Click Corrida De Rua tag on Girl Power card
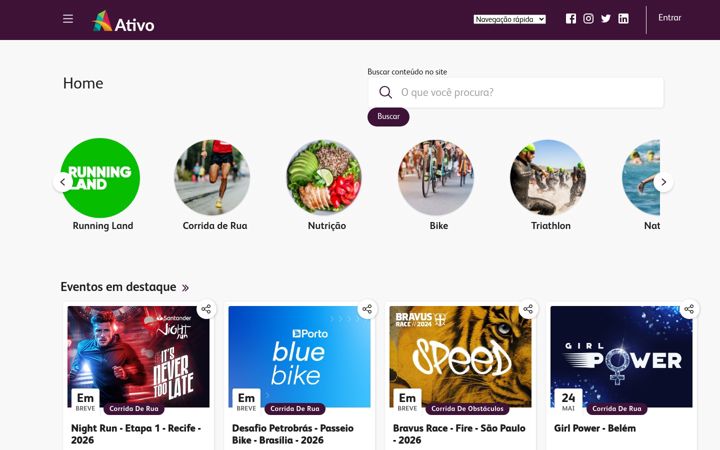Screen dimensions: 720x450 [617, 409]
